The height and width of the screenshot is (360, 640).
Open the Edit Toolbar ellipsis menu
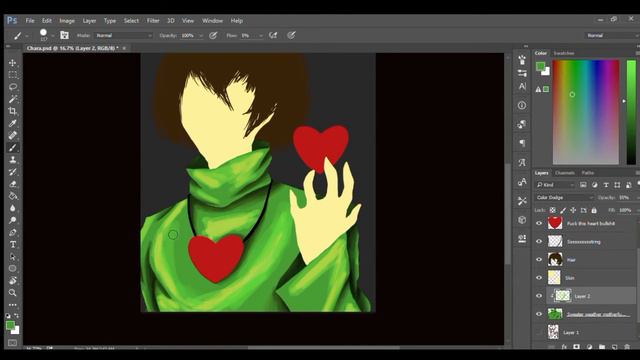click(13, 304)
